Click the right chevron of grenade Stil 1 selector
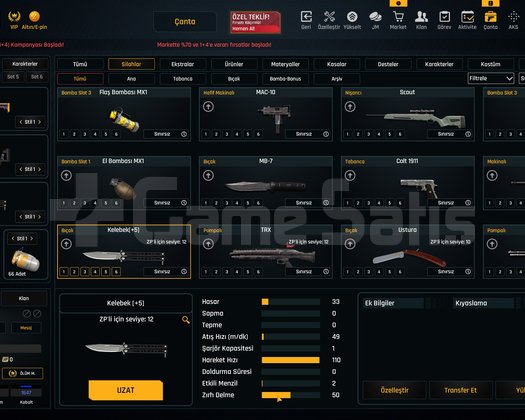525x420 pixels. [x=32, y=238]
